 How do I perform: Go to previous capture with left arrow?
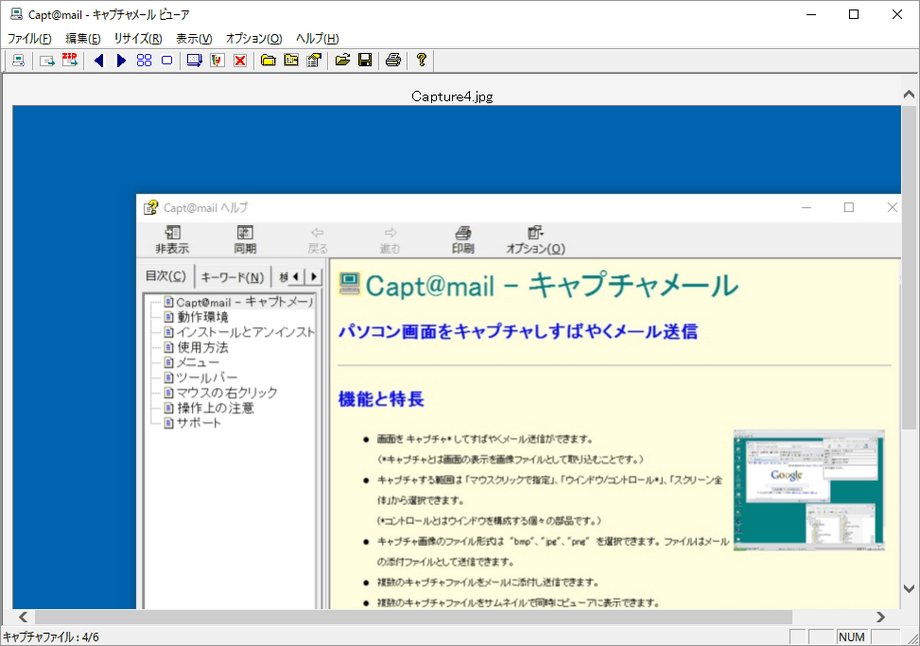[99, 60]
